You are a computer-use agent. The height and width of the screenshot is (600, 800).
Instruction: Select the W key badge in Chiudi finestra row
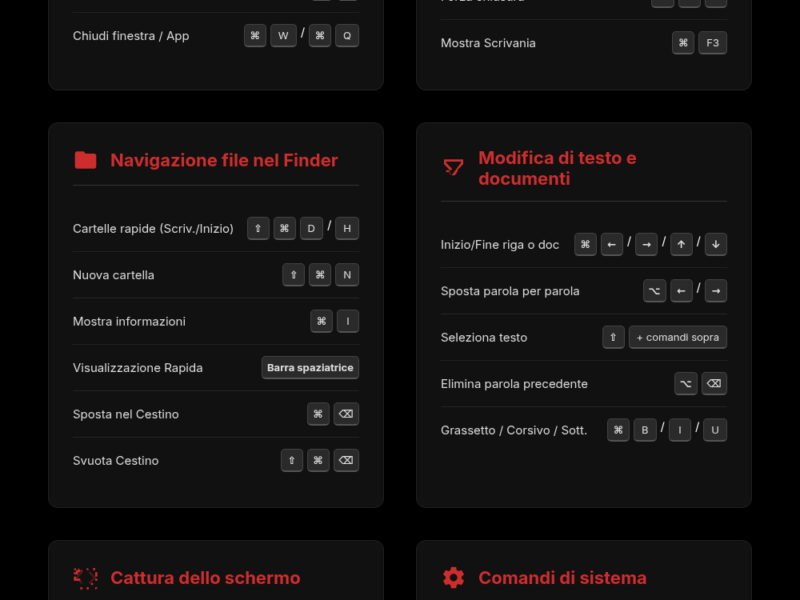click(x=283, y=35)
